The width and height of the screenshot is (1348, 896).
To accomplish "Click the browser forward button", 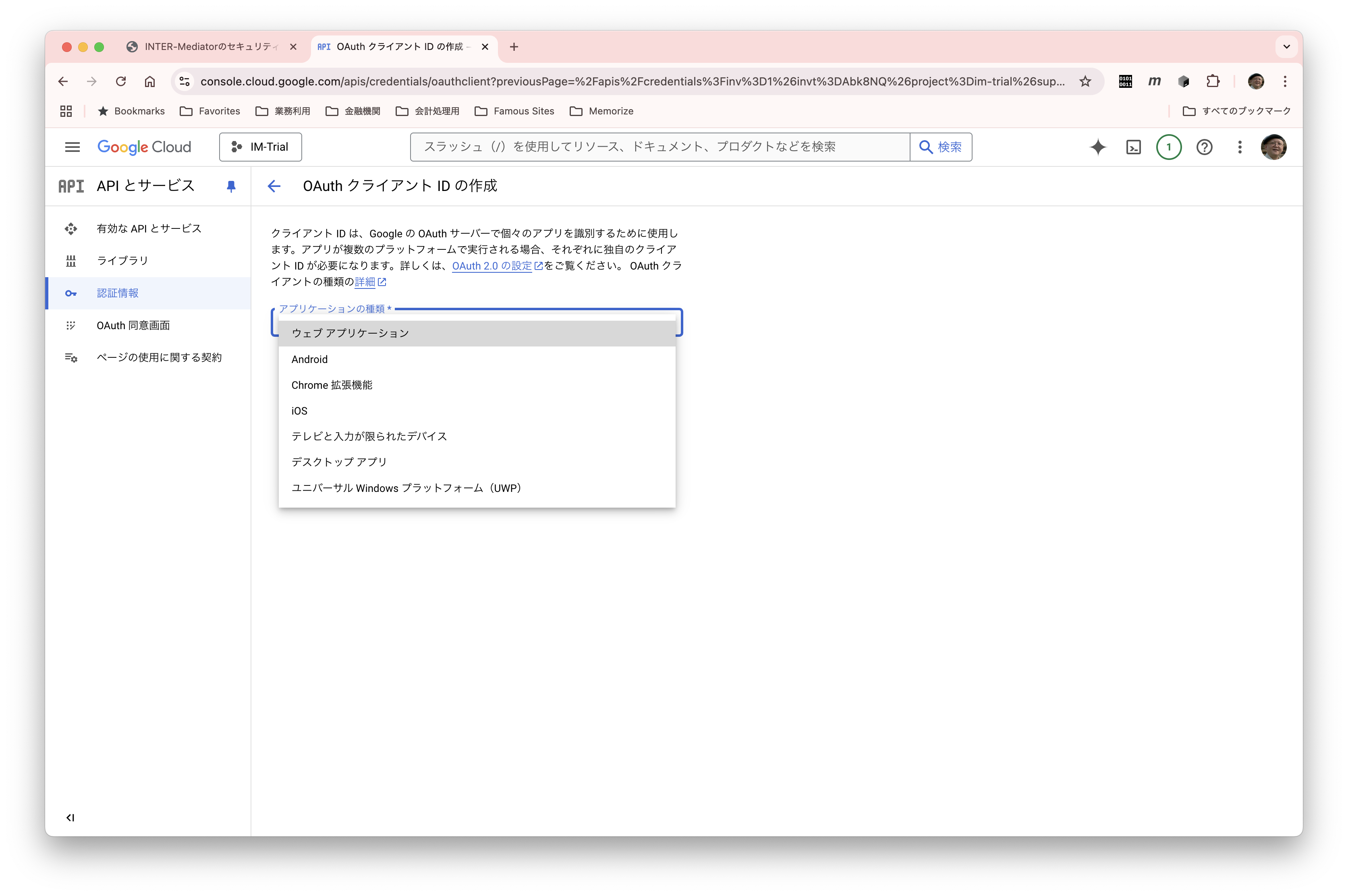I will coord(91,81).
